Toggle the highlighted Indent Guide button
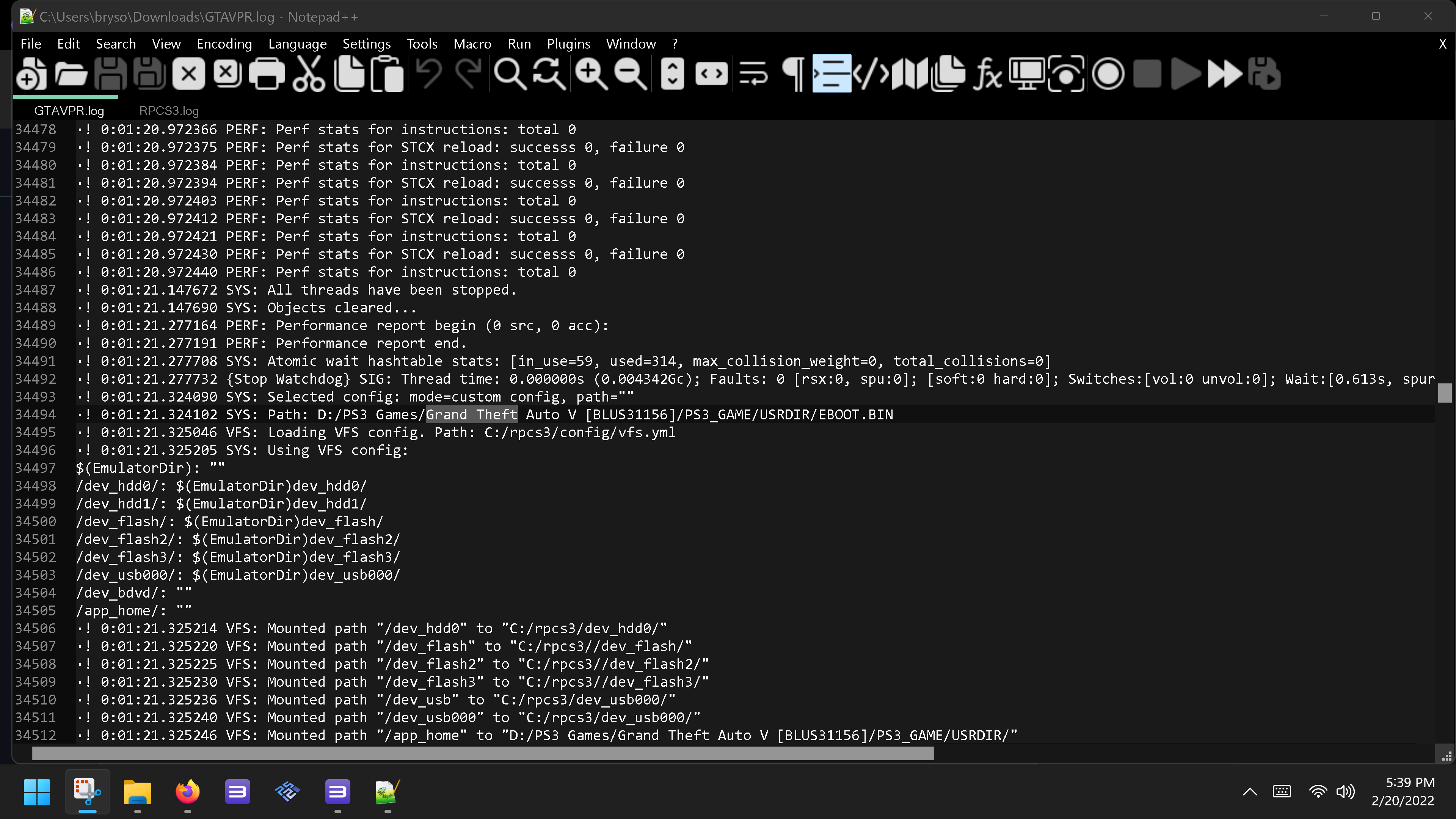The width and height of the screenshot is (1456, 819). pos(832,74)
